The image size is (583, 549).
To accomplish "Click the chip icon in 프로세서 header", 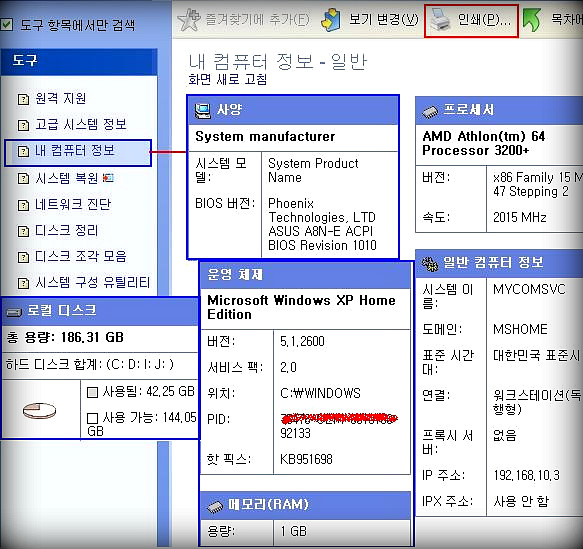I will click(430, 112).
